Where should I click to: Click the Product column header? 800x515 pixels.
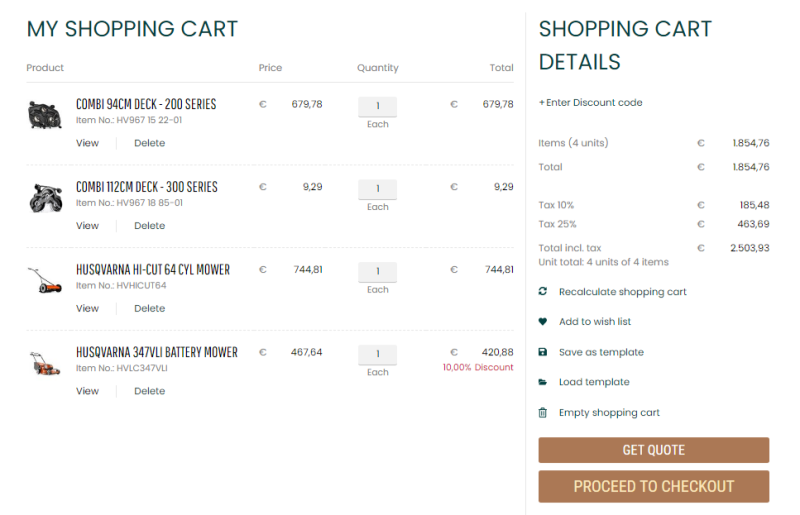(45, 67)
